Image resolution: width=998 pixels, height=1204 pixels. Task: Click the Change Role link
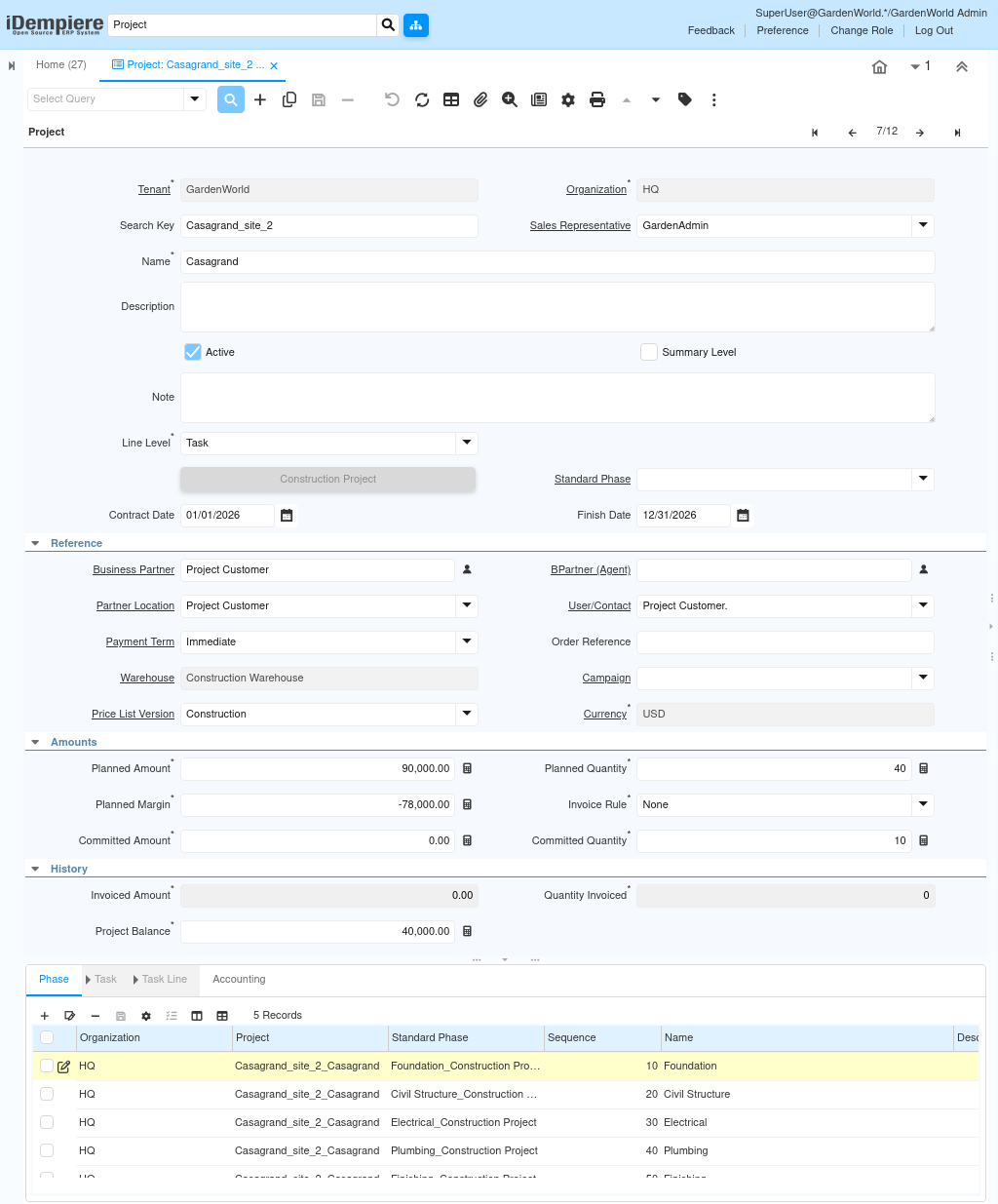click(862, 30)
